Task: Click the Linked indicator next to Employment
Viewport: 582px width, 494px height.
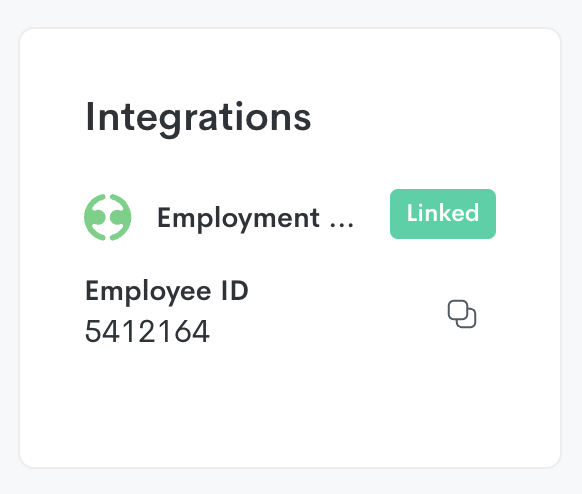Action: click(443, 214)
